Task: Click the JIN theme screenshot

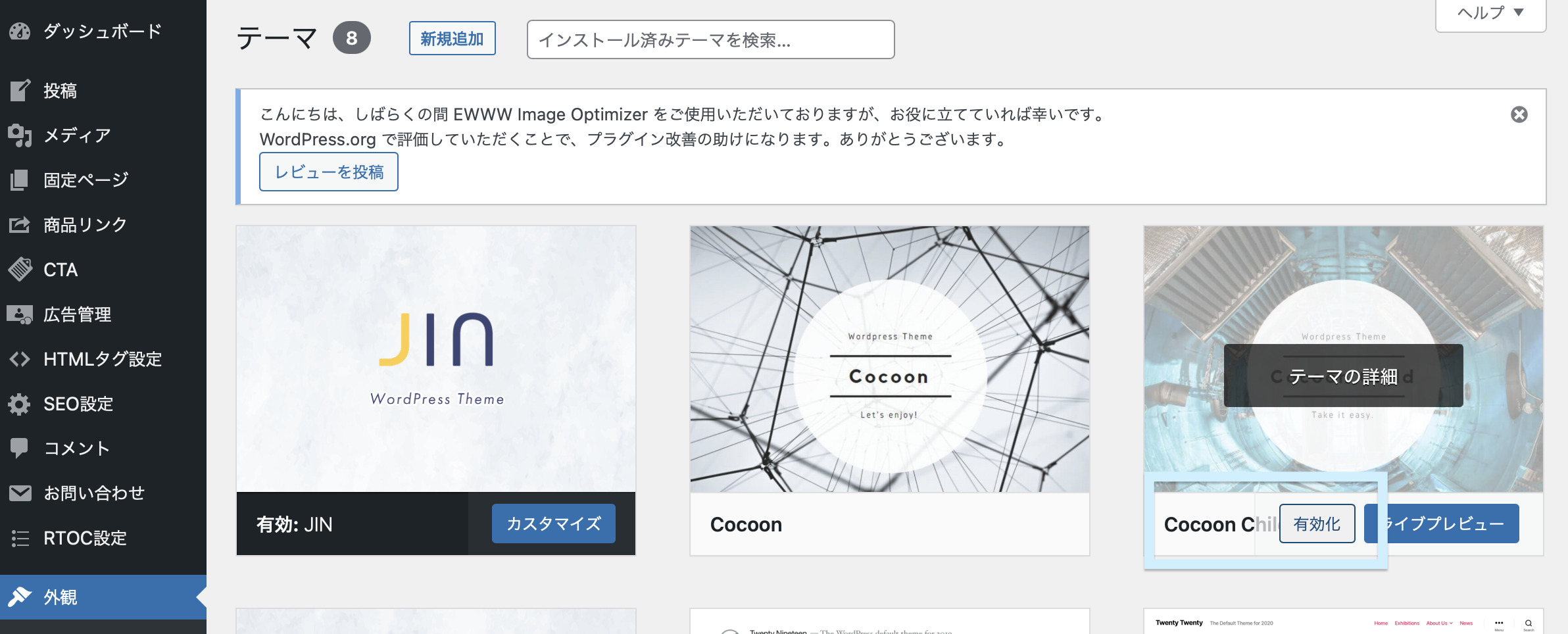Action: coord(436,359)
